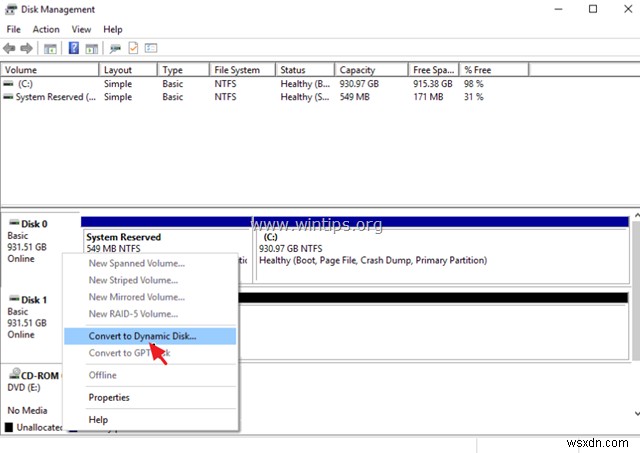Click the Disk Management title bar icon

point(11,9)
